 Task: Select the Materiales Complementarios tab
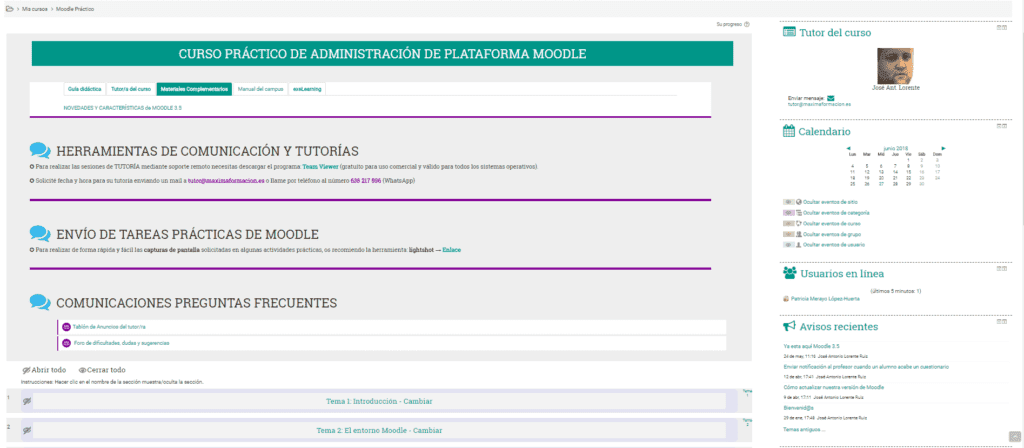point(194,89)
